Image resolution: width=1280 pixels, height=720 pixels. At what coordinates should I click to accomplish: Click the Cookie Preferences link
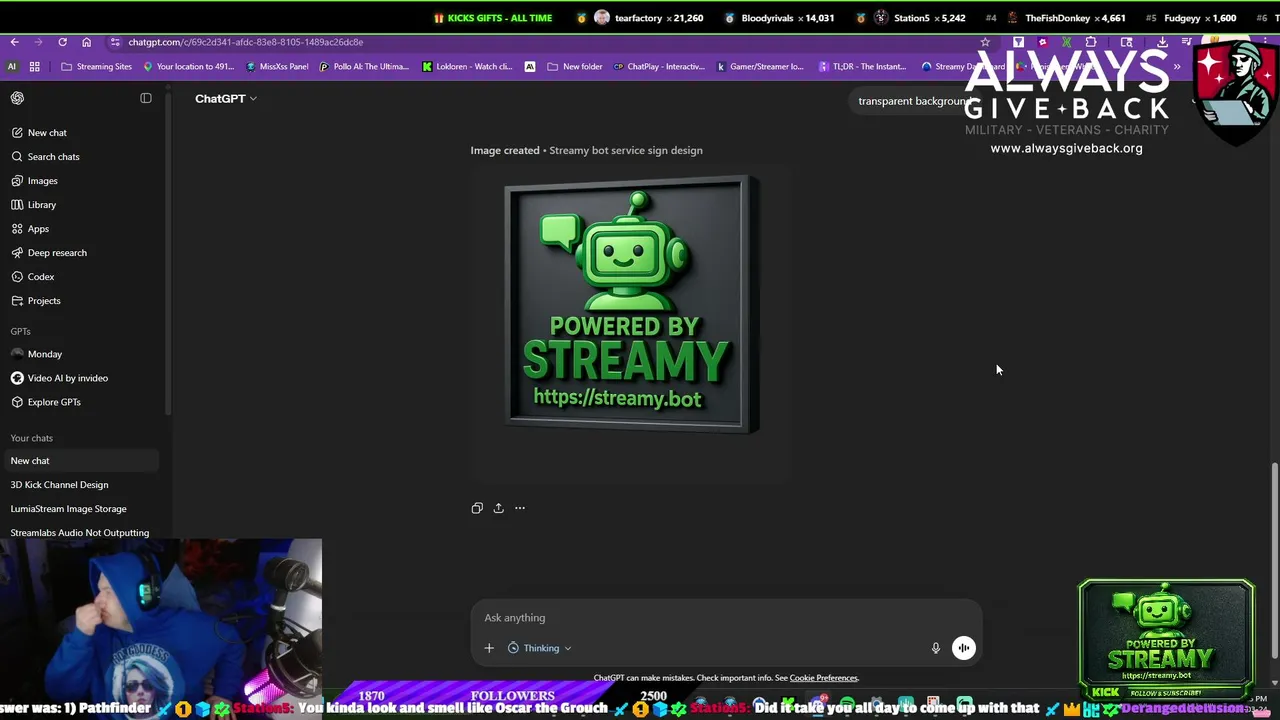pyautogui.click(x=823, y=678)
